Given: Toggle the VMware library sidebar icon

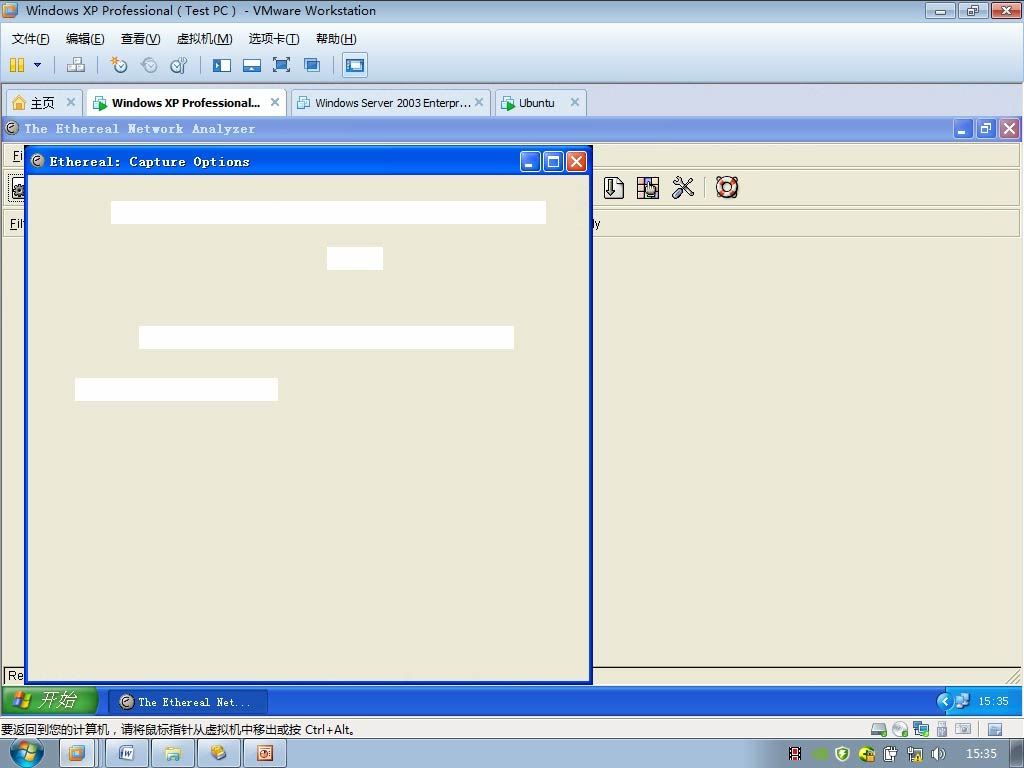Looking at the screenshot, I should pos(222,65).
